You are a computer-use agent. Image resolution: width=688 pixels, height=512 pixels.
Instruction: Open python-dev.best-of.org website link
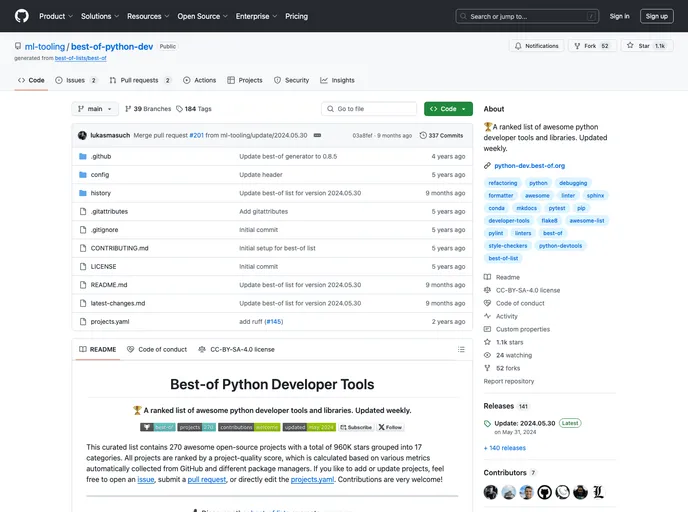(530, 165)
